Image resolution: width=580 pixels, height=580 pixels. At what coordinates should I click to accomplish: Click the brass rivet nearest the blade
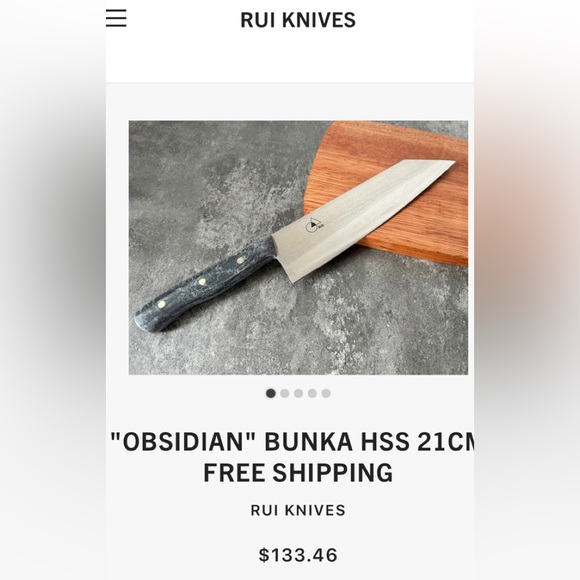(240, 260)
